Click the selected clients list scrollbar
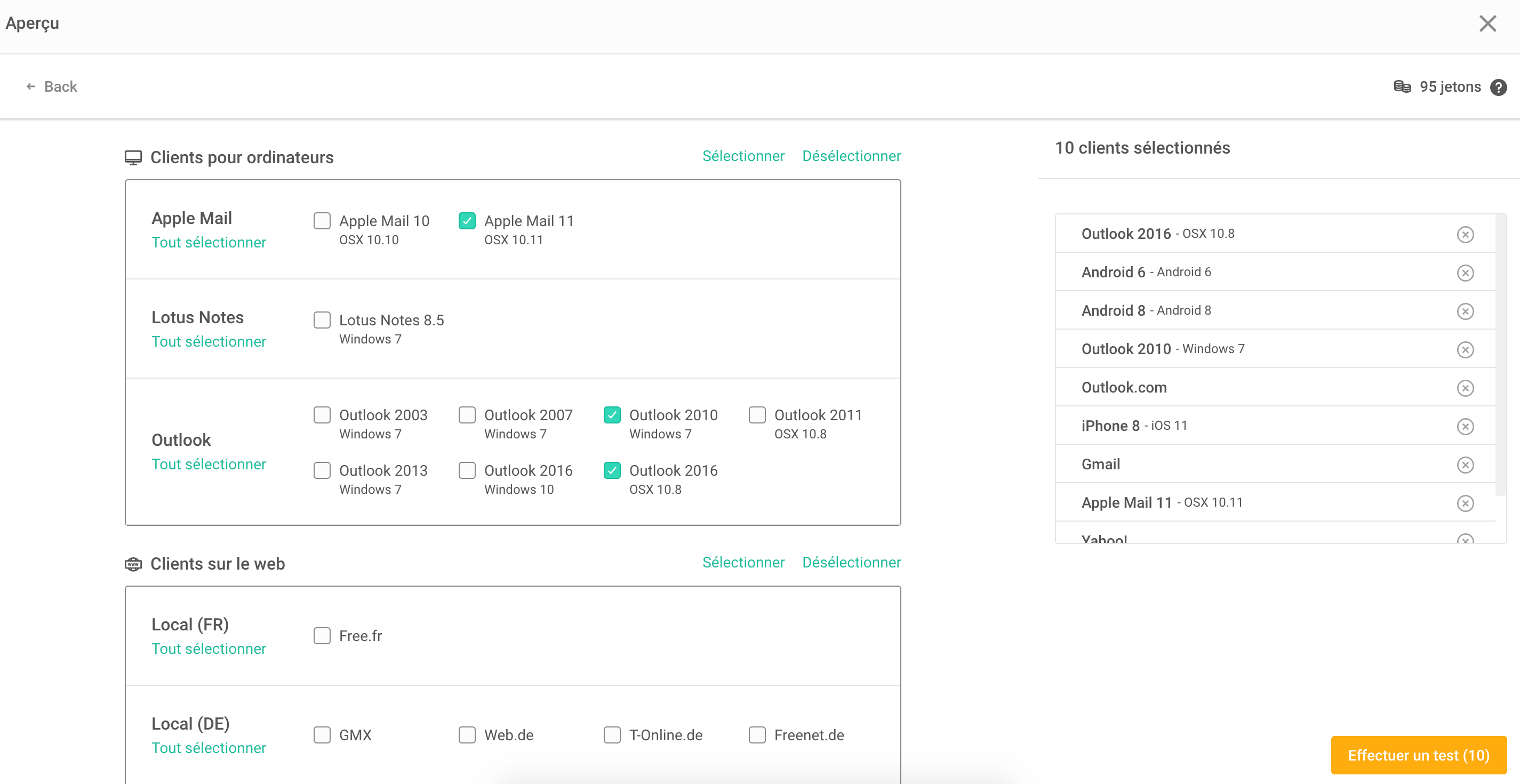Image resolution: width=1520 pixels, height=784 pixels. (x=1500, y=356)
